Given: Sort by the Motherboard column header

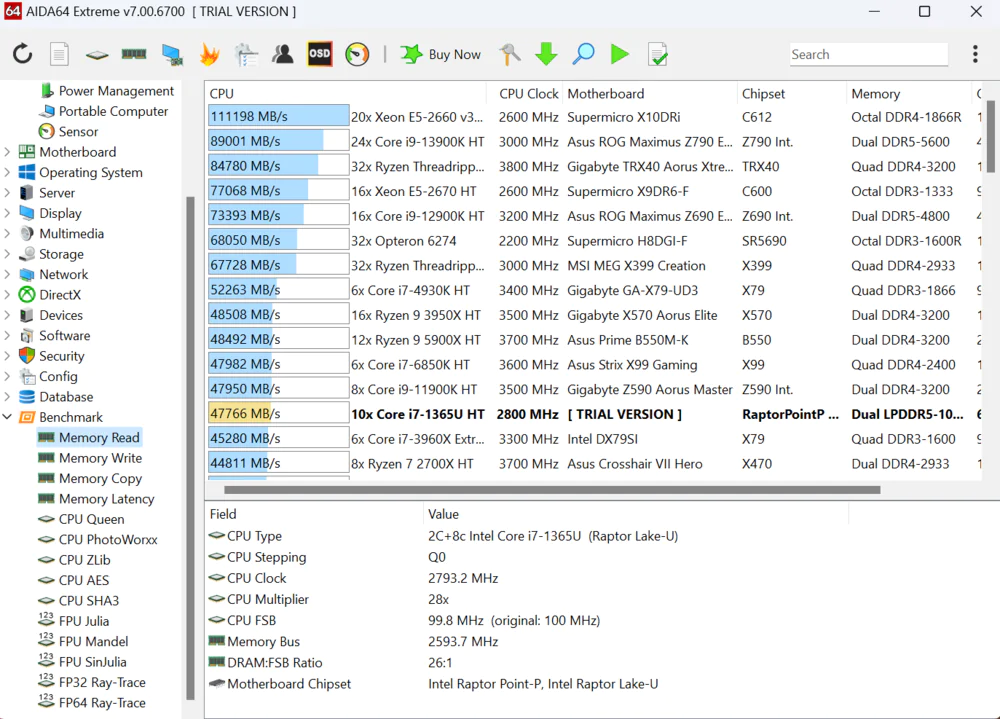Looking at the screenshot, I should (x=650, y=94).
